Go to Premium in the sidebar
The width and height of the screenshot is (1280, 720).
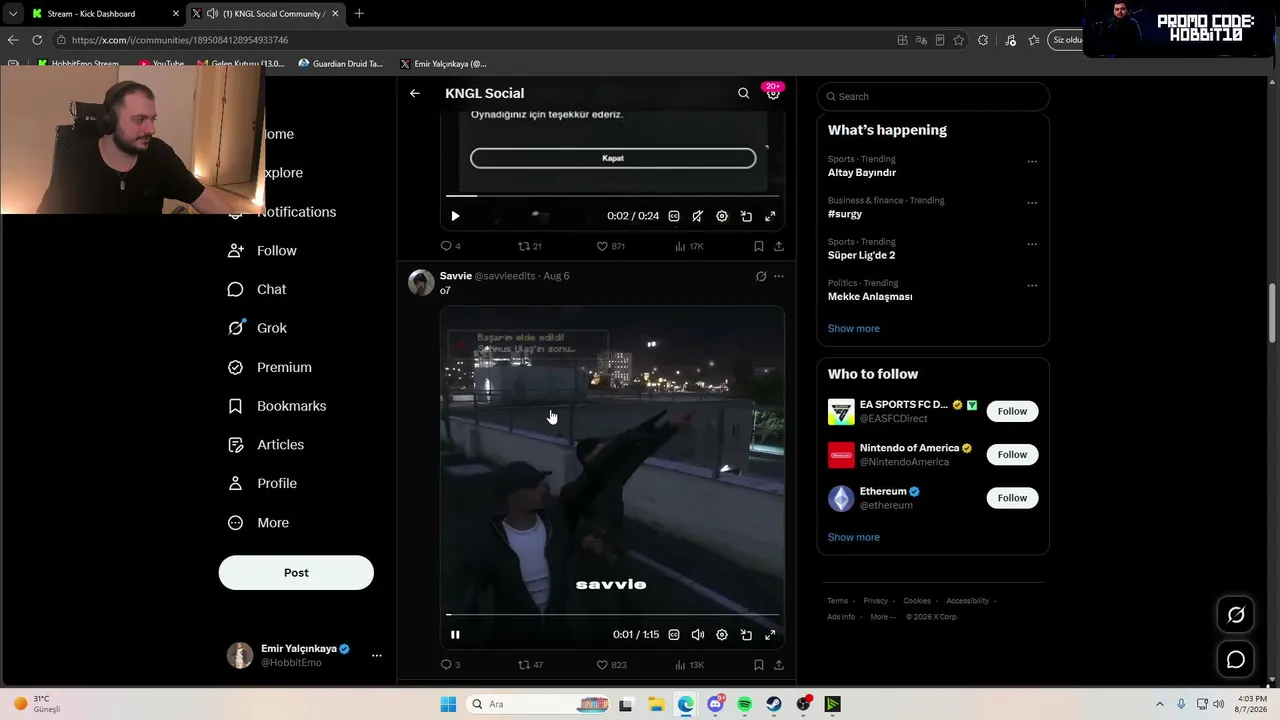pos(270,367)
